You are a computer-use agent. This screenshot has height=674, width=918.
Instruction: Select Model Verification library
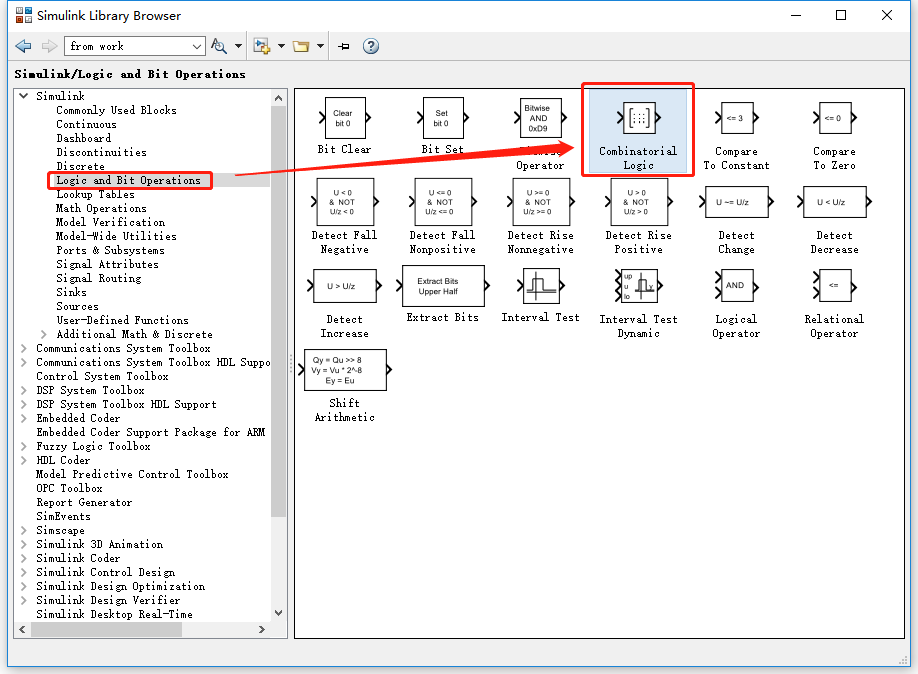110,223
